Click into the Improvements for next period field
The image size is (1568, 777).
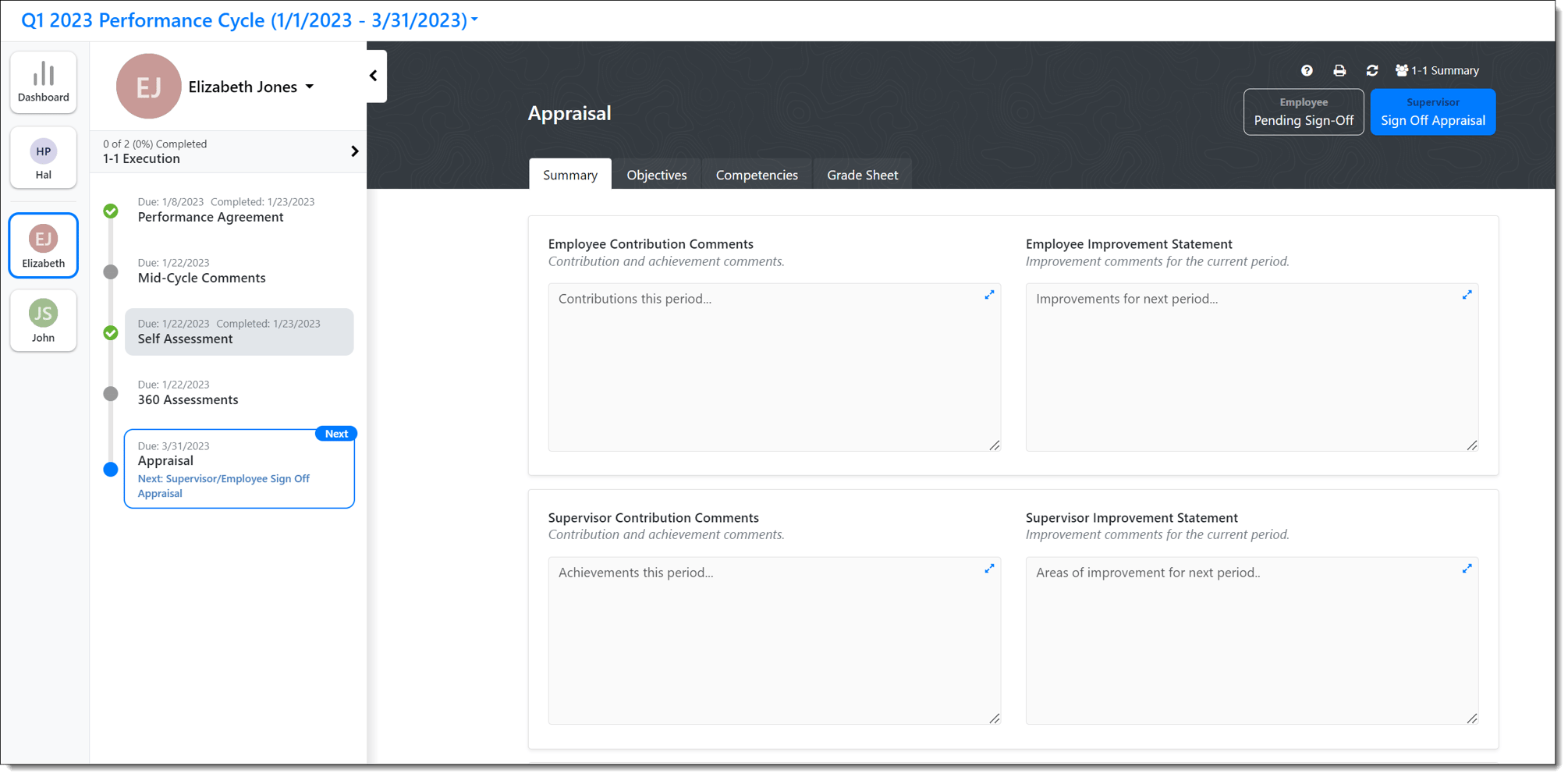(x=1251, y=367)
